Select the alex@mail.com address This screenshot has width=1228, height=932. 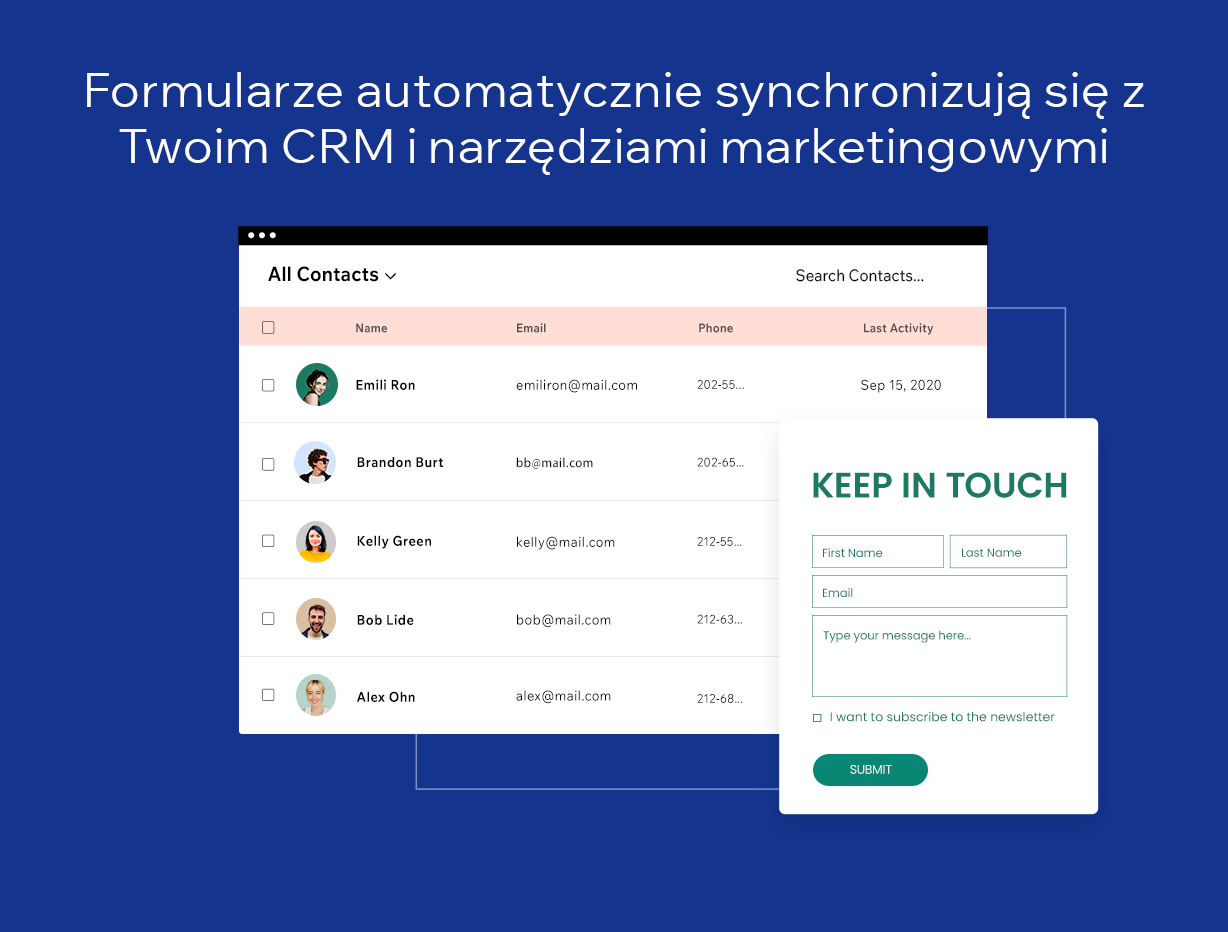pos(563,696)
